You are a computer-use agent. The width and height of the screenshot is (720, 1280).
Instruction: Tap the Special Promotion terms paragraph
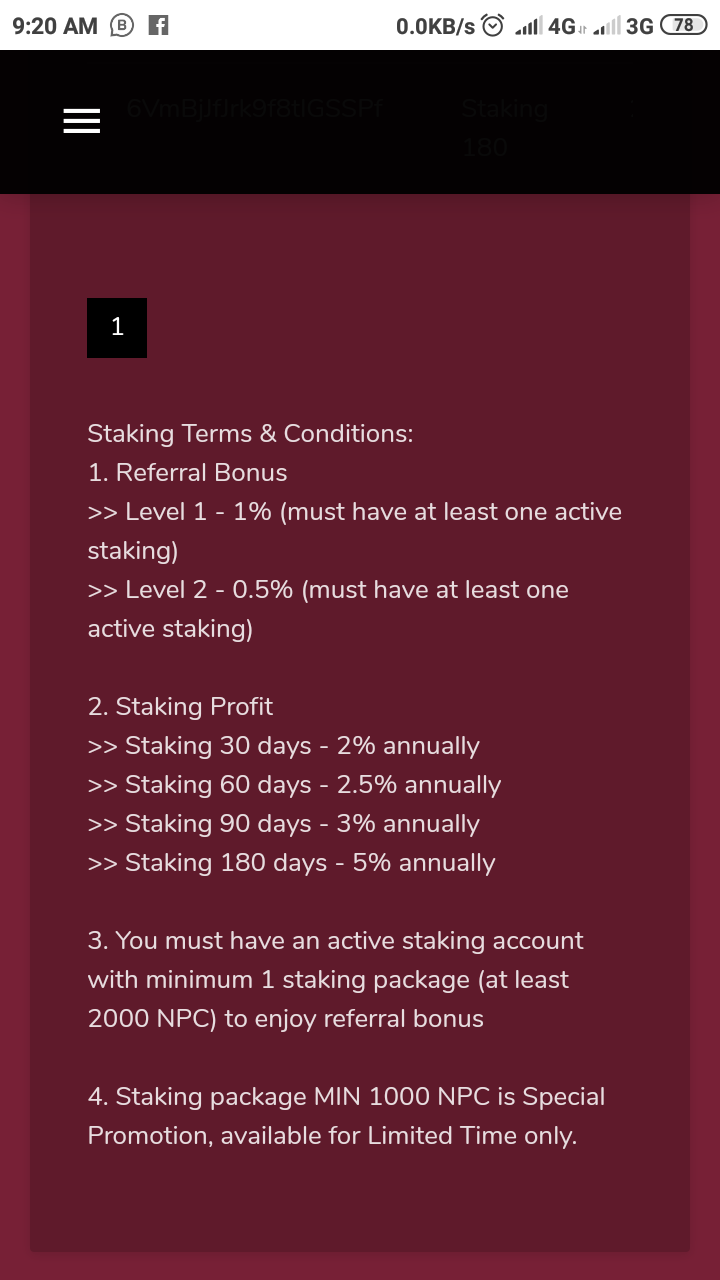tap(346, 1116)
